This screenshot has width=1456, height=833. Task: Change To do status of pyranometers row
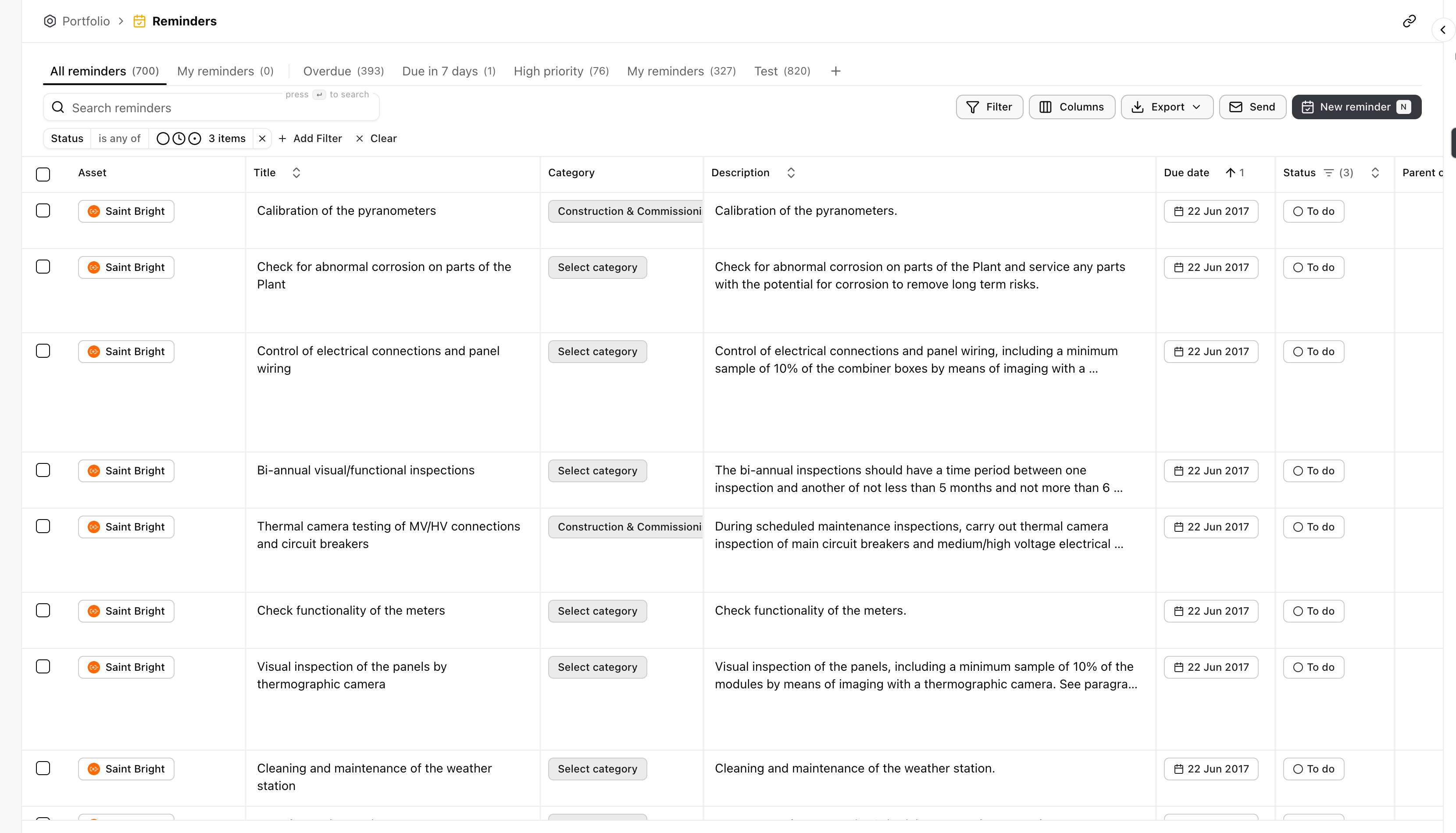click(1313, 211)
